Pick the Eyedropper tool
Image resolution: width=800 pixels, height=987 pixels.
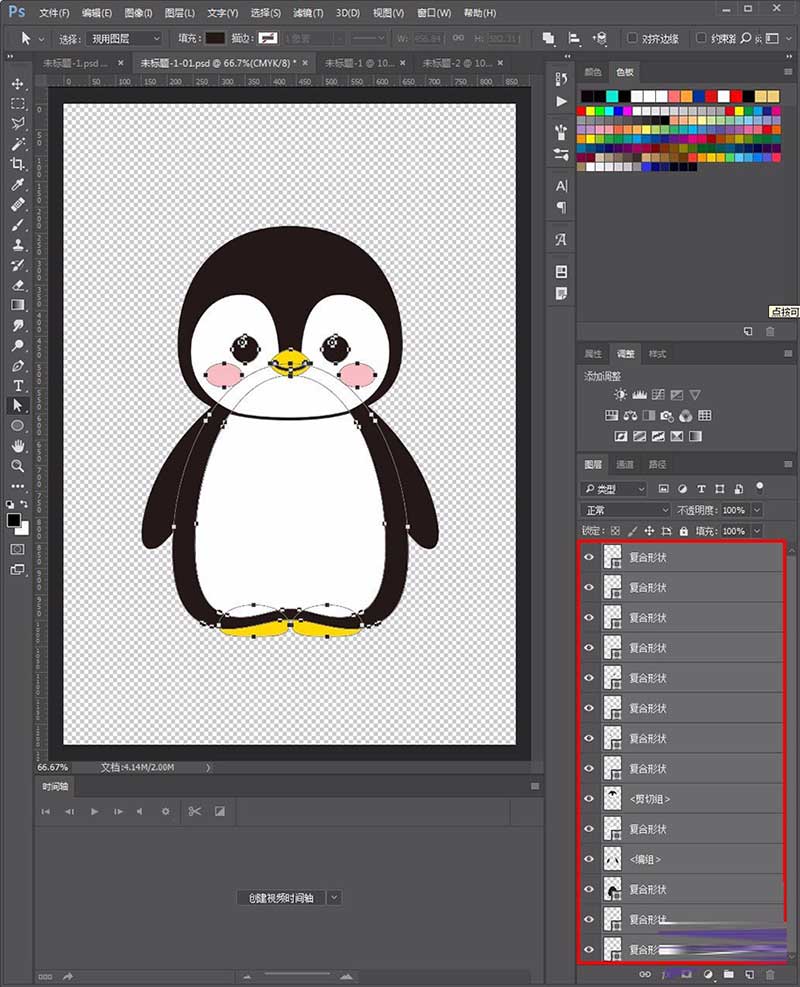point(18,184)
